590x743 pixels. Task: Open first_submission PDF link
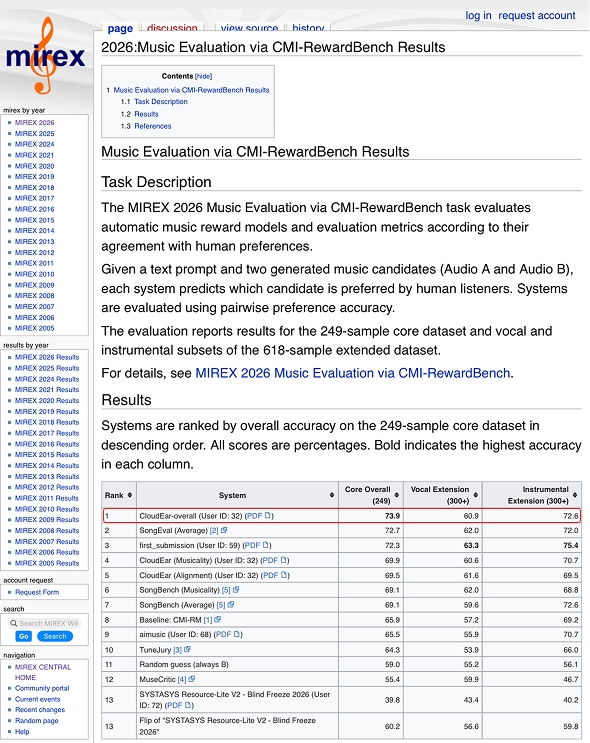(256, 545)
